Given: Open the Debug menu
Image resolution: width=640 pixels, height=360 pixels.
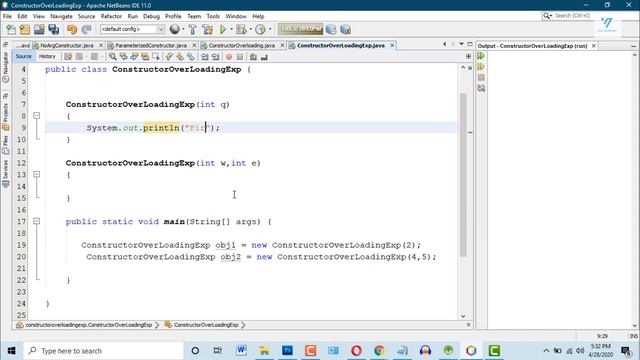Looking at the screenshot, I should 151,16.
